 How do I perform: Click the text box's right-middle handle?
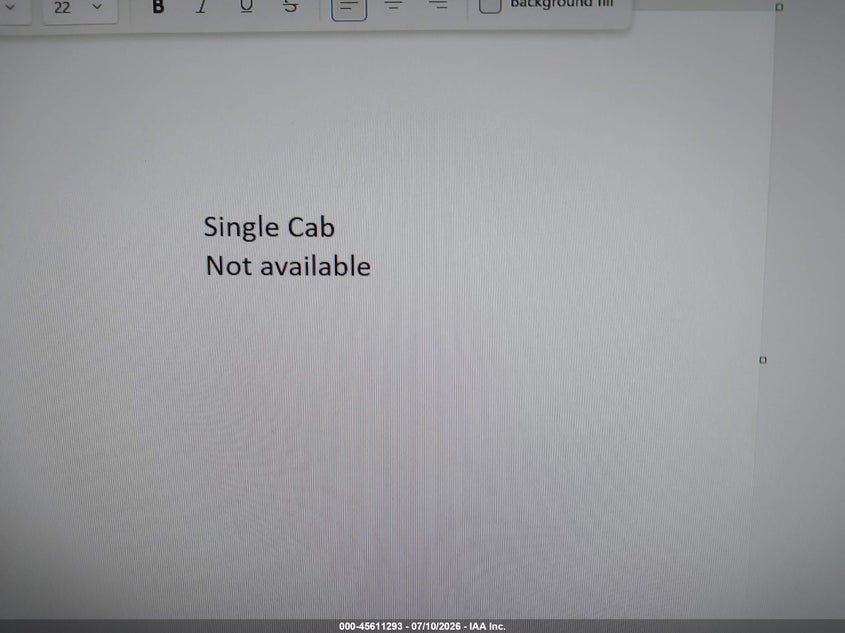tap(763, 360)
